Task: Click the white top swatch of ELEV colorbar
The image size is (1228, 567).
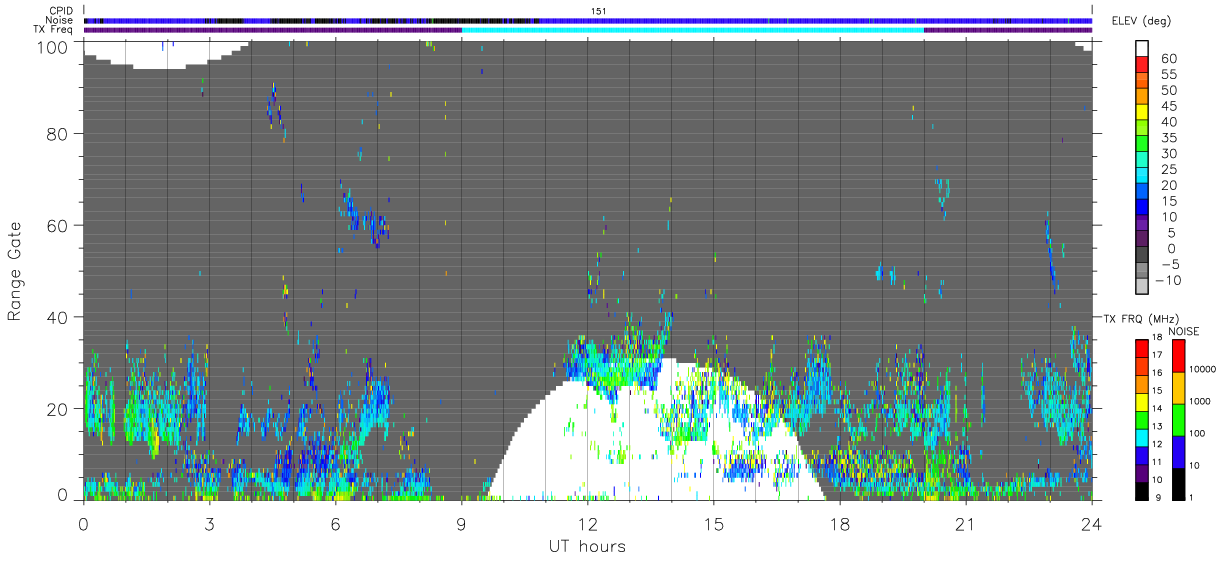Action: [1141, 49]
